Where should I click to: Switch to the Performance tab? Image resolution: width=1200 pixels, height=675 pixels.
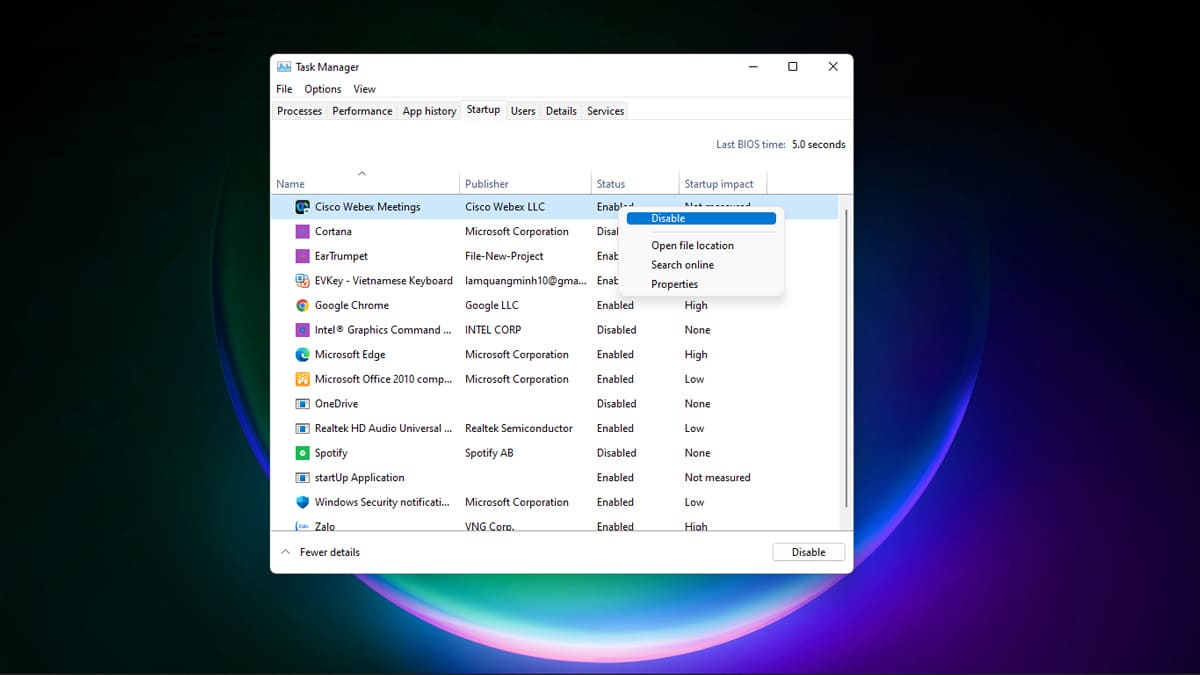(362, 110)
